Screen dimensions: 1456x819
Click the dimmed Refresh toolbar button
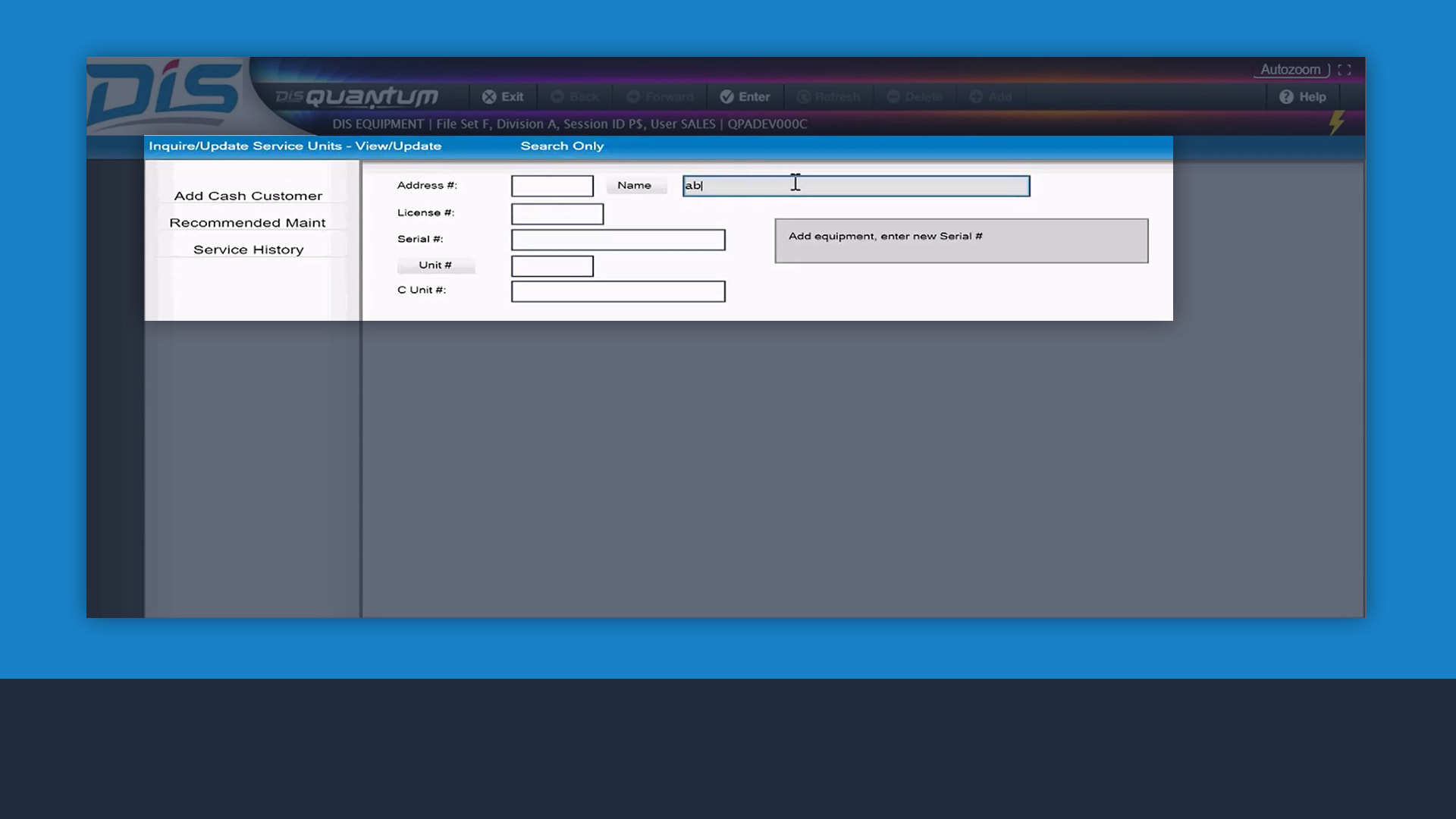click(x=828, y=96)
